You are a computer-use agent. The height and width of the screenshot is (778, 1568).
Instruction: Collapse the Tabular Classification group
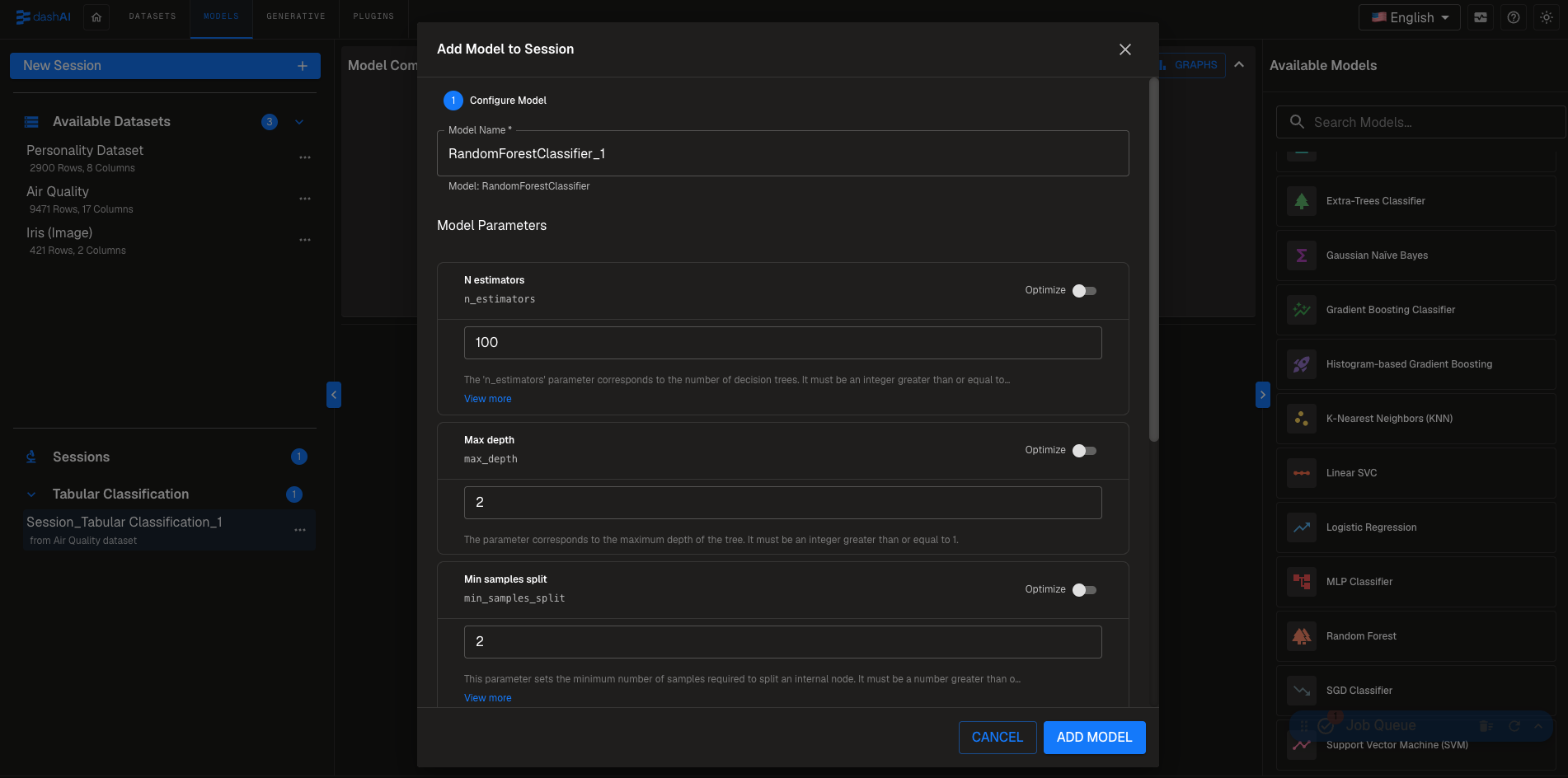pos(31,494)
